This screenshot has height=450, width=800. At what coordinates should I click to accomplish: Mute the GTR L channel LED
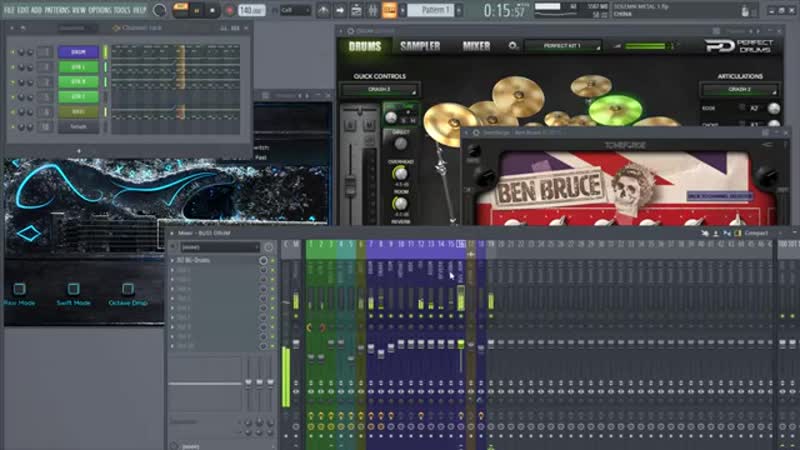[x=13, y=67]
